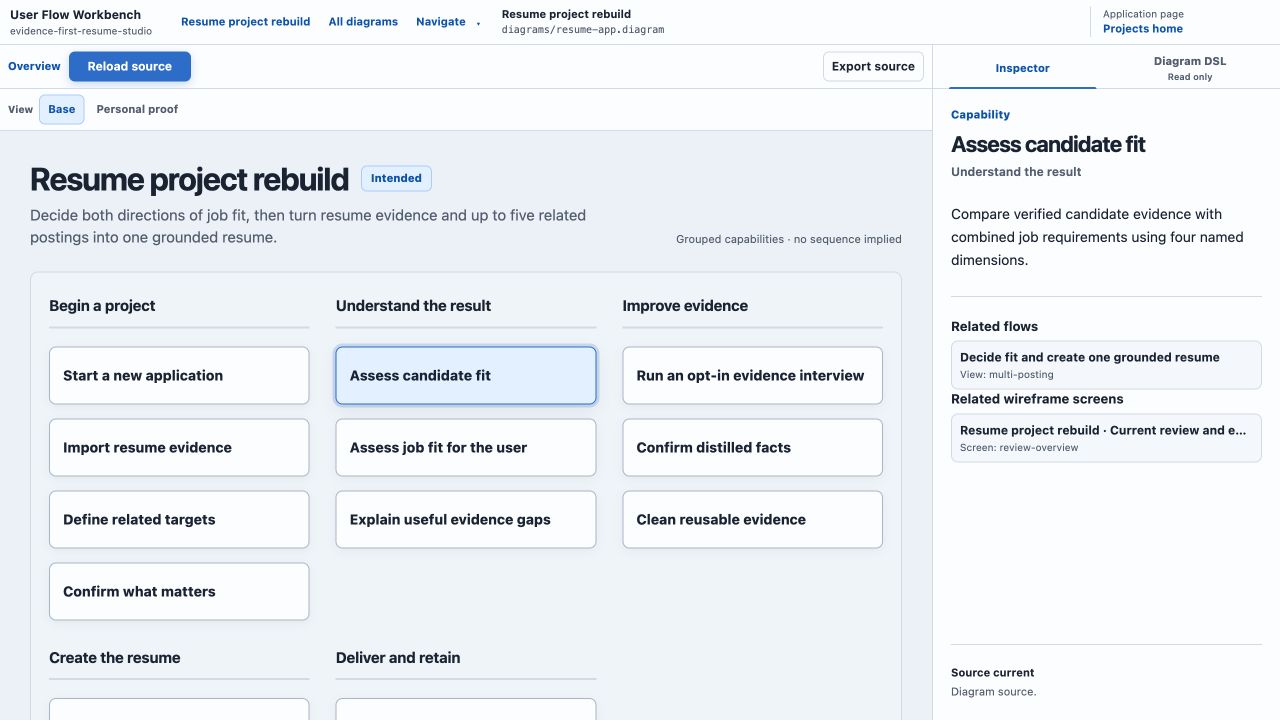
Task: Go to All diagrams
Action: point(363,22)
